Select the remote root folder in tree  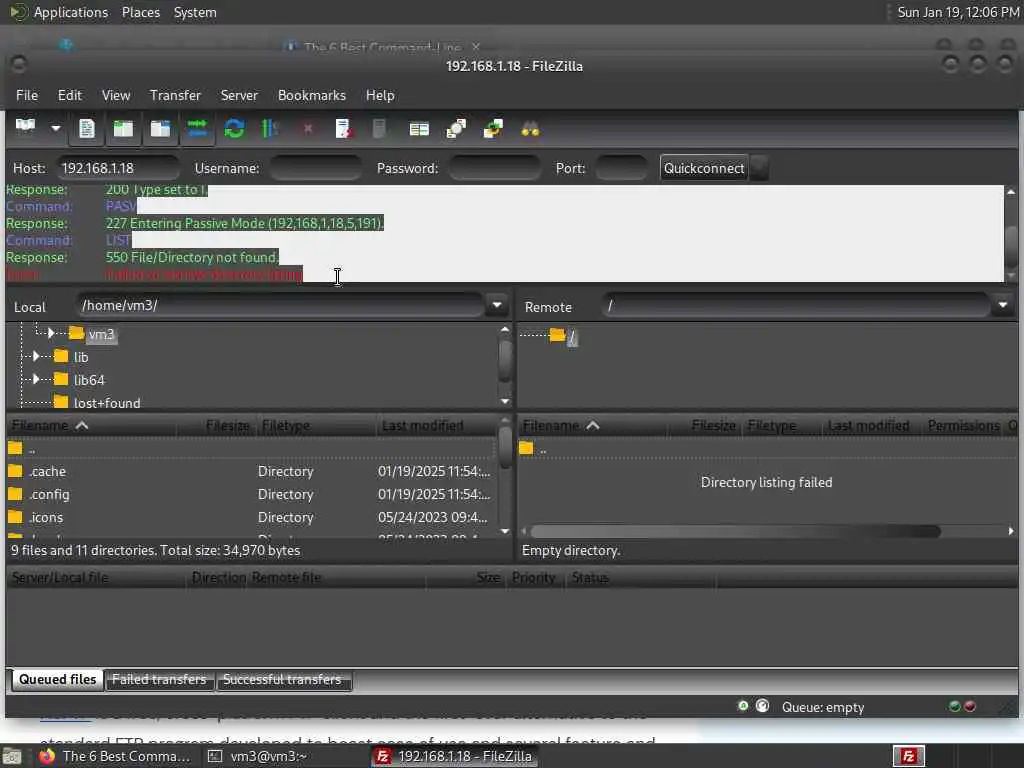572,337
